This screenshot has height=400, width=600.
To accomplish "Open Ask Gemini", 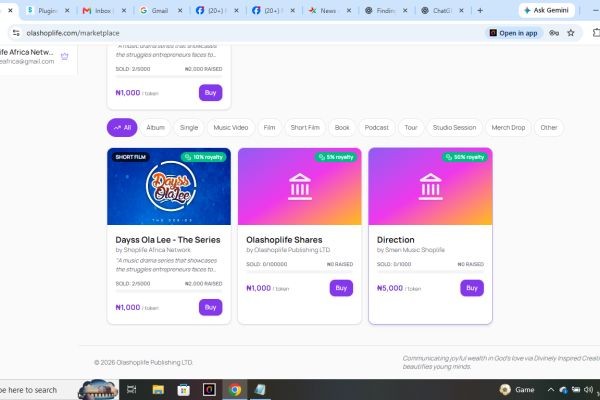I will click(x=546, y=10).
